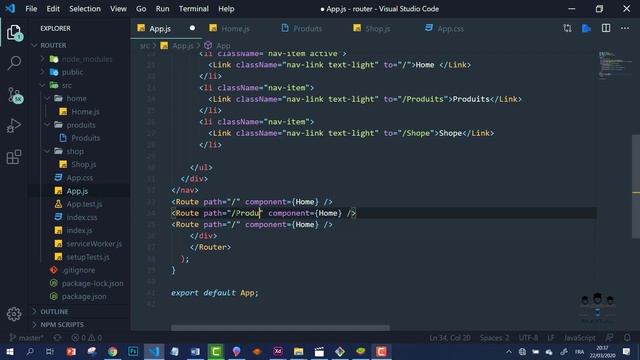Open the More Actions ellipsis menu
This screenshot has height=360, width=640.
tap(625, 28)
